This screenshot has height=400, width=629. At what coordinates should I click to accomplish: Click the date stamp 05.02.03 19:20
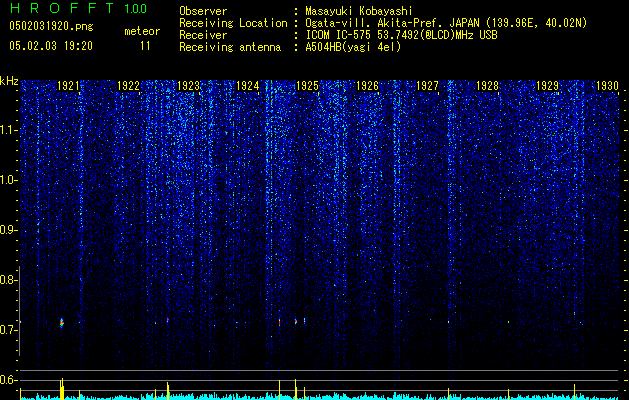(51, 46)
